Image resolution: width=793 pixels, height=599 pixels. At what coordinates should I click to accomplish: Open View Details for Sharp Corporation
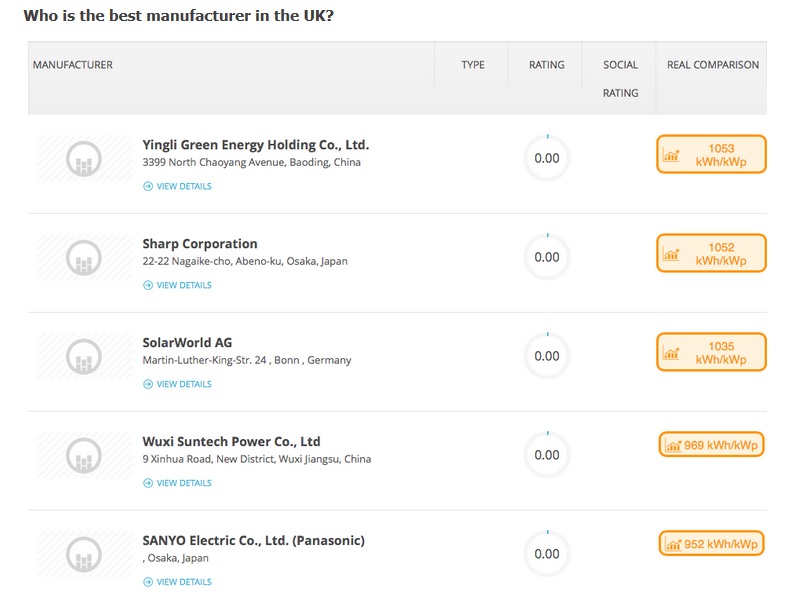(x=184, y=285)
